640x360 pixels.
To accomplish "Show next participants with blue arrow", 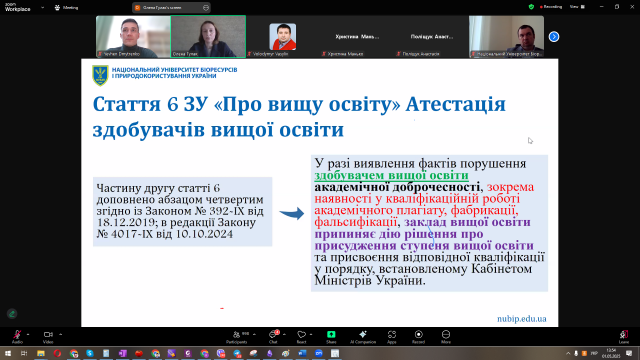I will pyautogui.click(x=553, y=37).
